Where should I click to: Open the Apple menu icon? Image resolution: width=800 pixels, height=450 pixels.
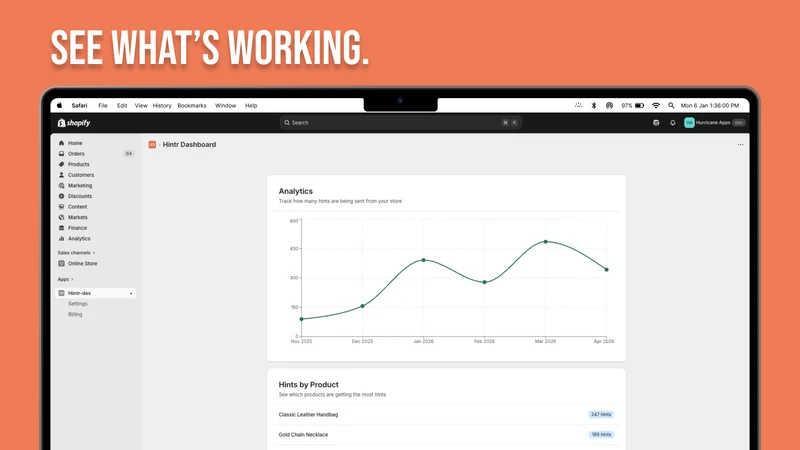tap(60, 106)
